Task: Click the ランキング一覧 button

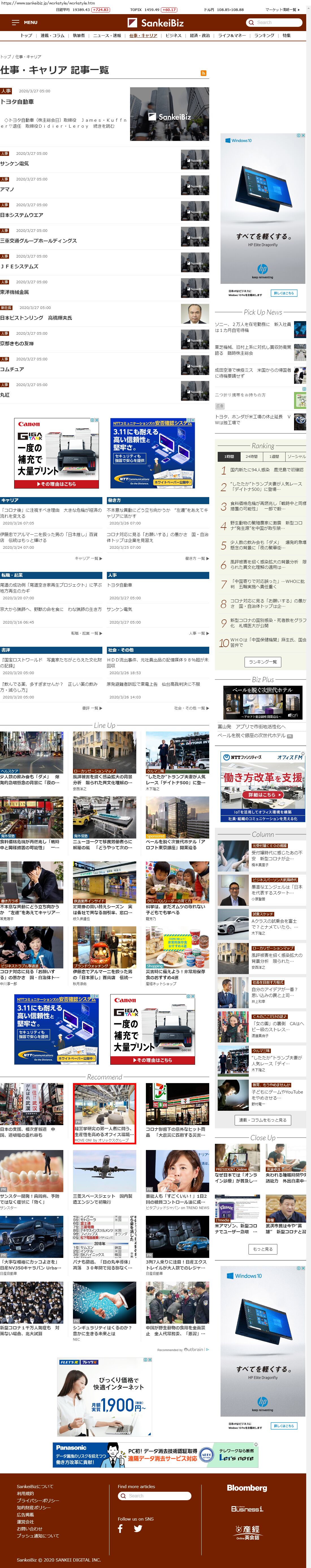Action: (263, 662)
